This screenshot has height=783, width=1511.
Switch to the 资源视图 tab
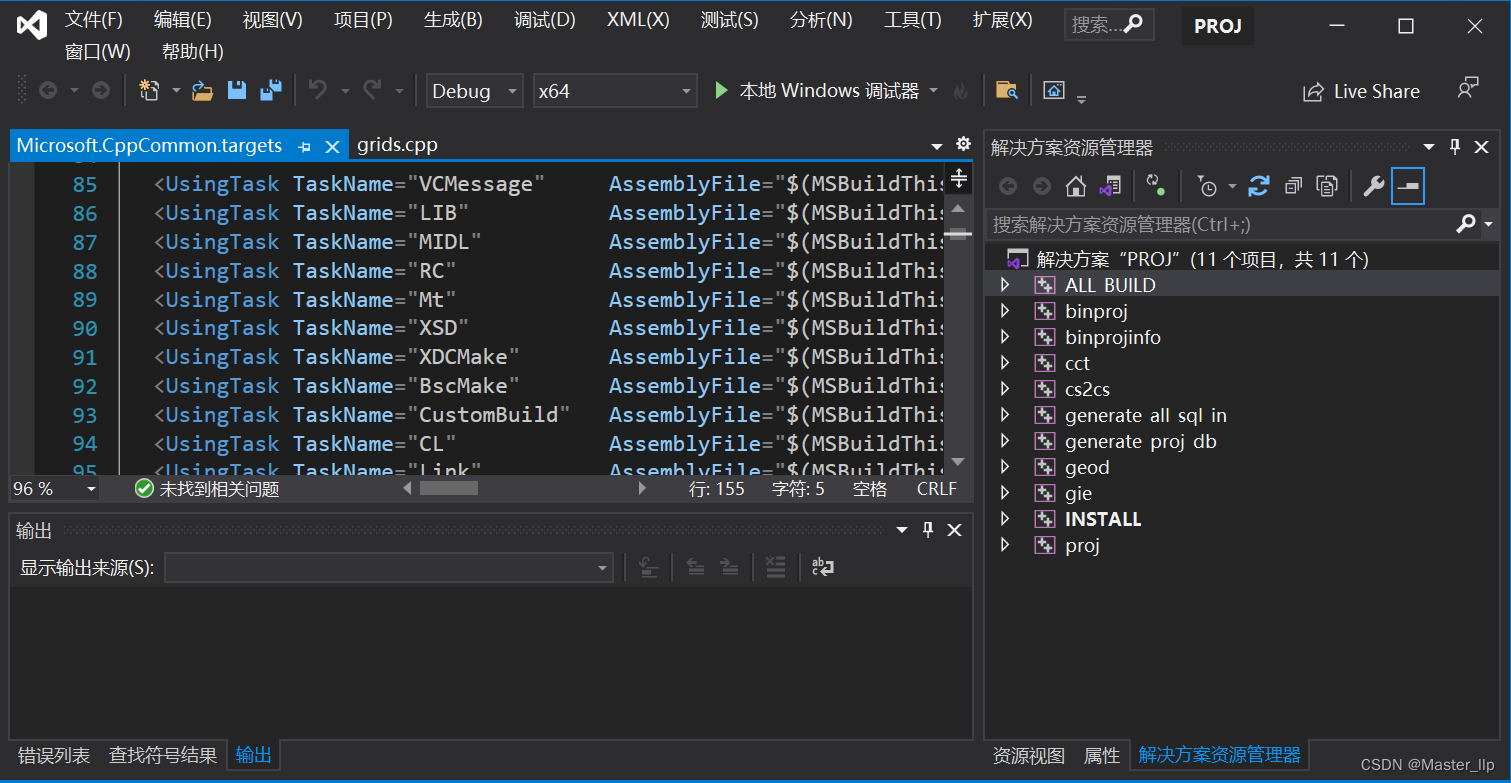coord(1028,755)
